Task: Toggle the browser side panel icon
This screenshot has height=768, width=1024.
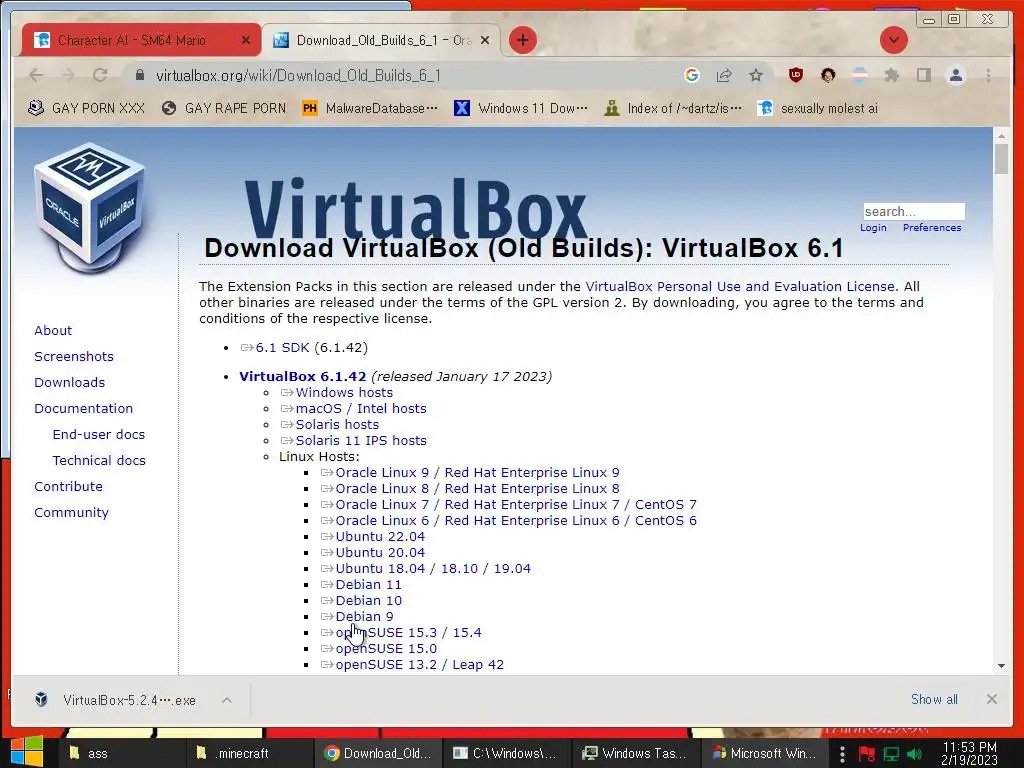Action: pos(923,76)
